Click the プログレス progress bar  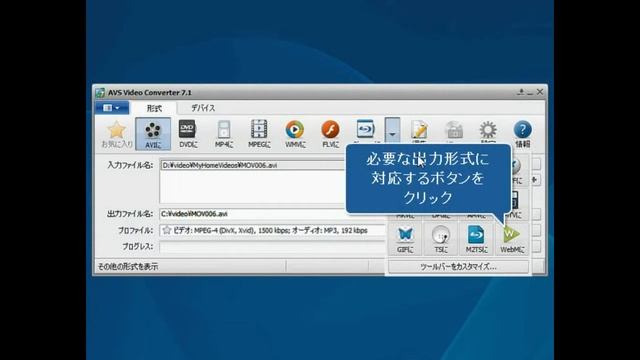272,247
